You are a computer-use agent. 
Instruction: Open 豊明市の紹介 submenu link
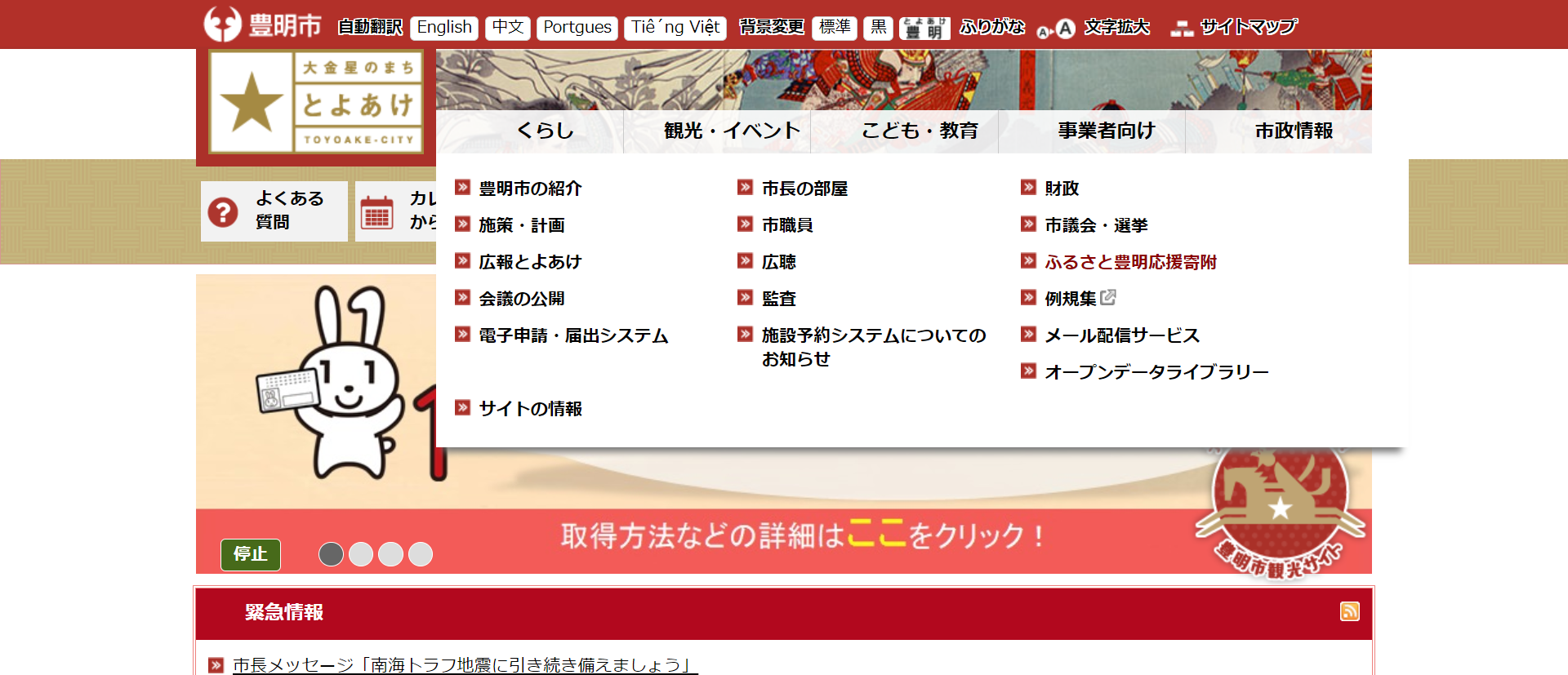point(530,189)
